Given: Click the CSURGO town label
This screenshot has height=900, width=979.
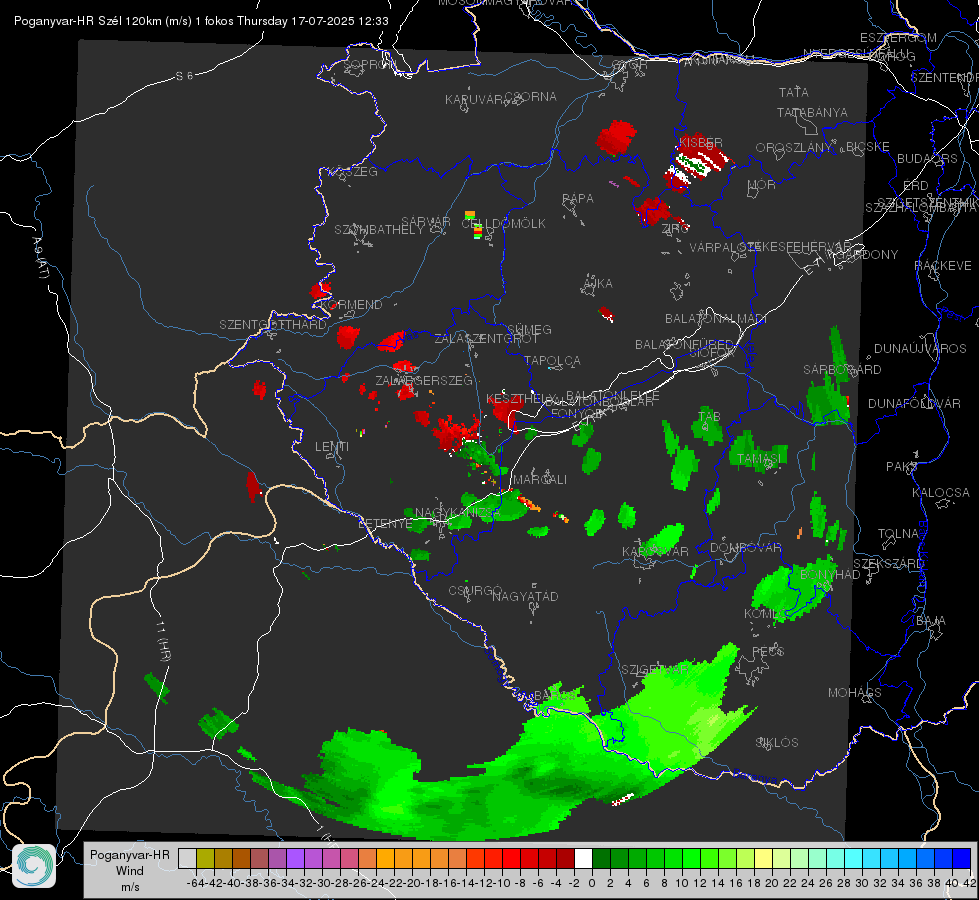Looking at the screenshot, I should tap(475, 590).
